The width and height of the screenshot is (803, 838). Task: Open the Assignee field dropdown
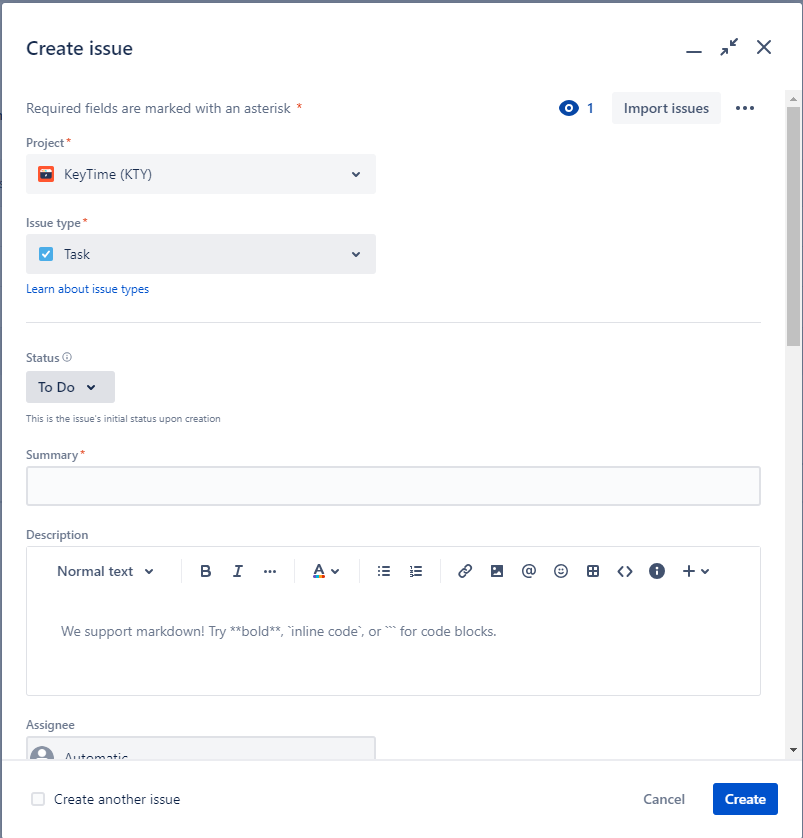pyautogui.click(x=201, y=748)
